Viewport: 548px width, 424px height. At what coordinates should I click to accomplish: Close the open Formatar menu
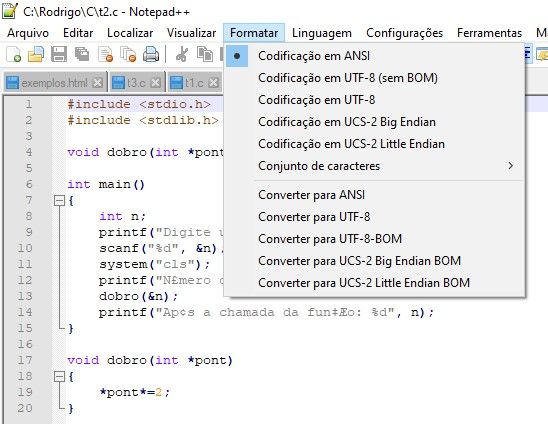click(x=254, y=33)
